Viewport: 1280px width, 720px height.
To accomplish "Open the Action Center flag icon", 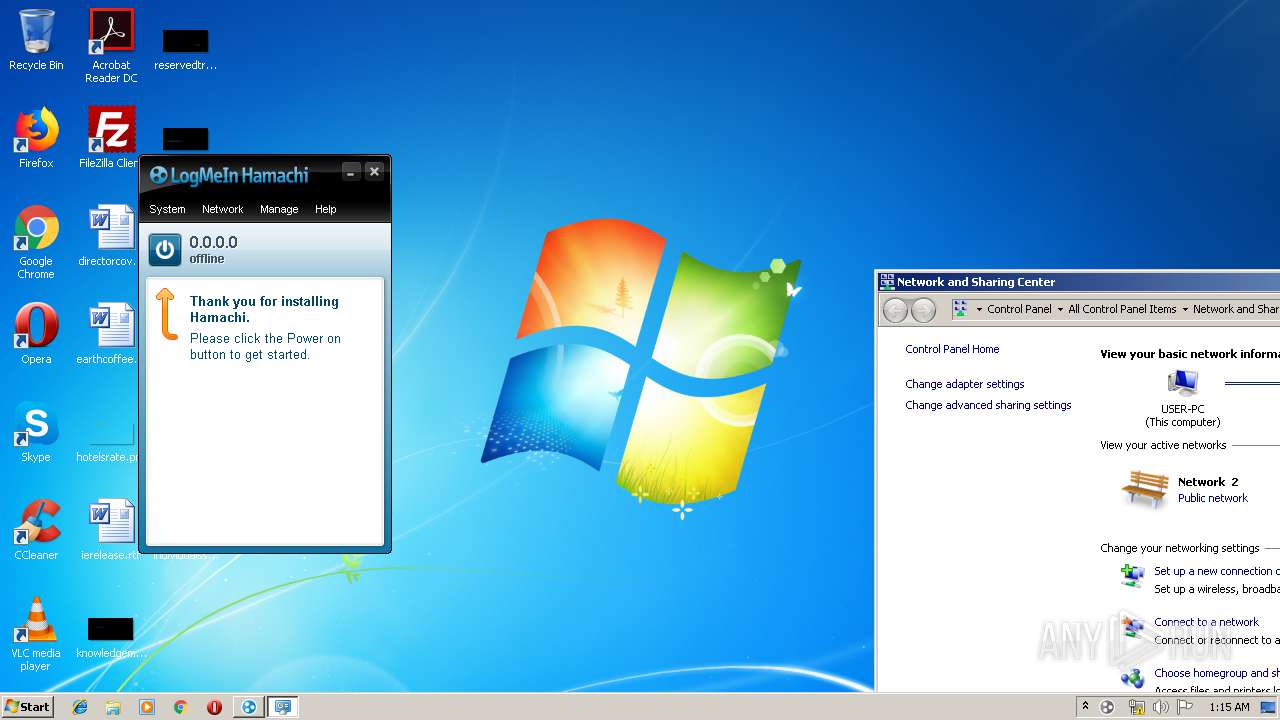I will click(x=1184, y=707).
